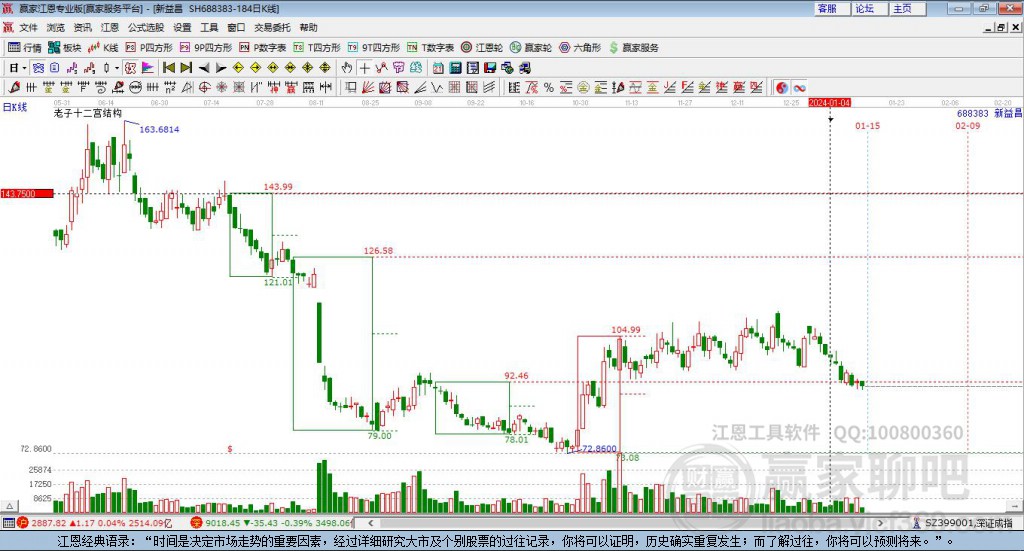
Task: Select the percent % retracement tool
Action: [x=549, y=87]
